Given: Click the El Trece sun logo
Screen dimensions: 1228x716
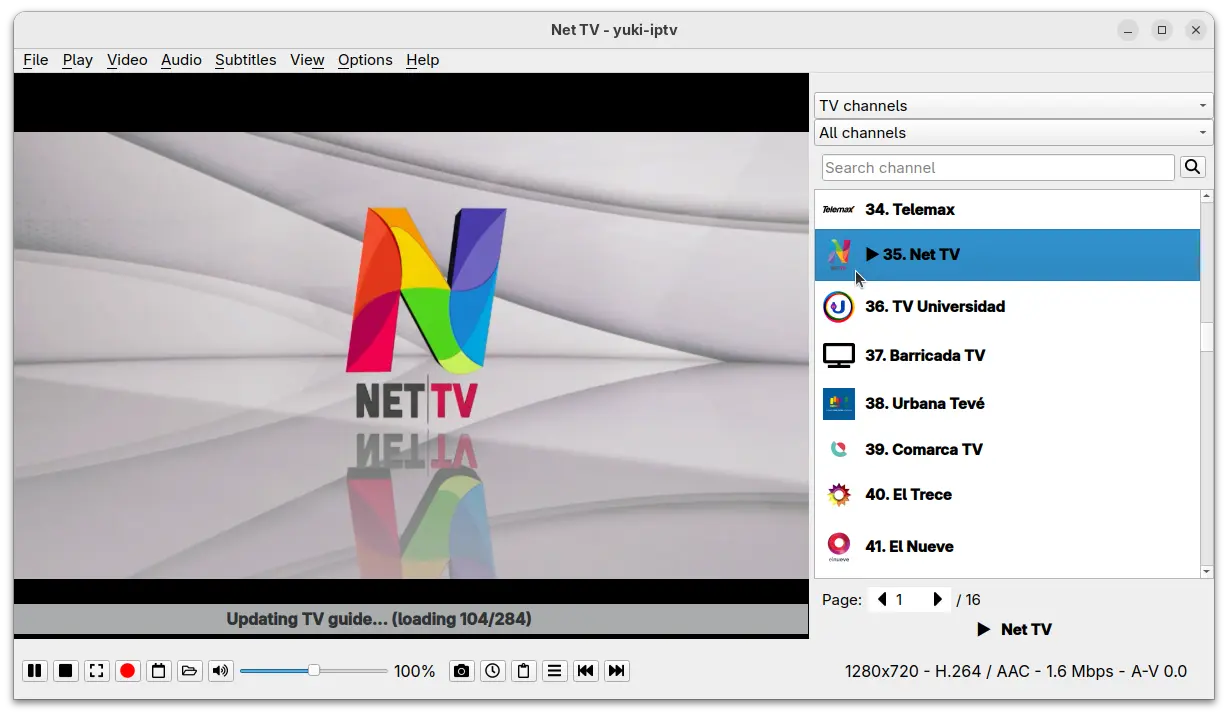Looking at the screenshot, I should [x=838, y=494].
